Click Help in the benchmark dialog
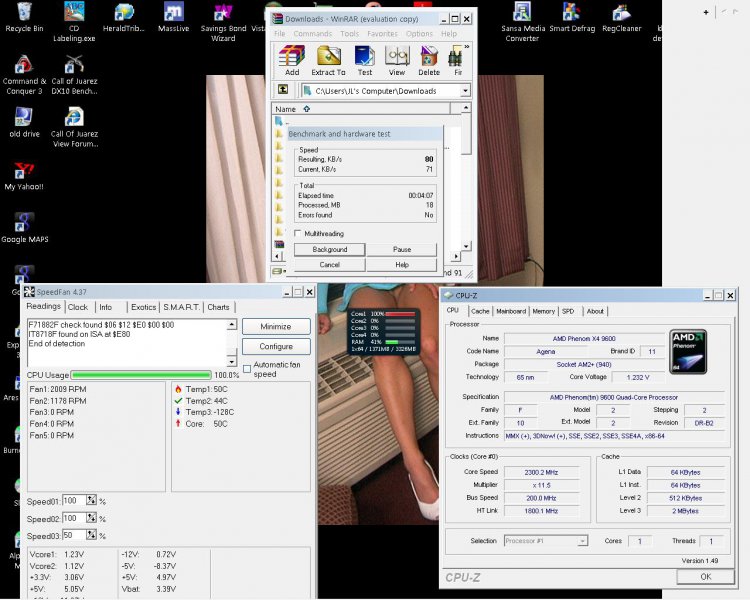The width and height of the screenshot is (750, 600). pos(402,265)
